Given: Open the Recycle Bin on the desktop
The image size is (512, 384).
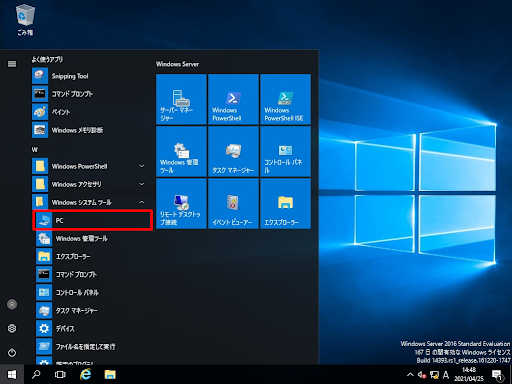Looking at the screenshot, I should click(25, 19).
